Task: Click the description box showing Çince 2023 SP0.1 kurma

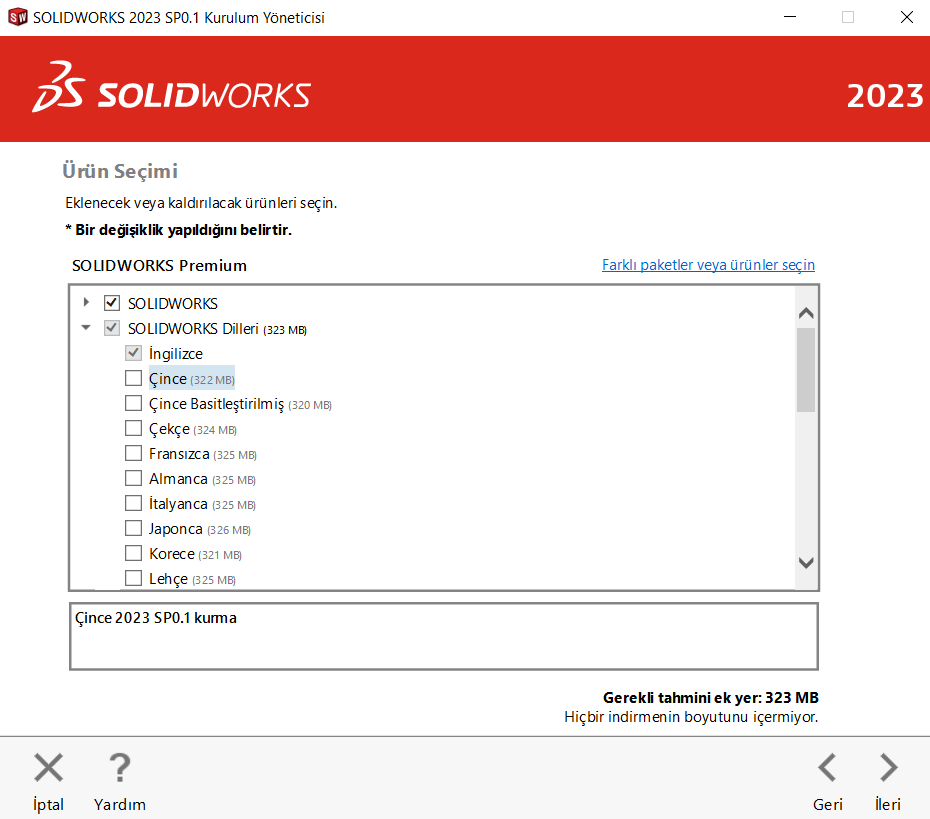Action: (x=444, y=636)
